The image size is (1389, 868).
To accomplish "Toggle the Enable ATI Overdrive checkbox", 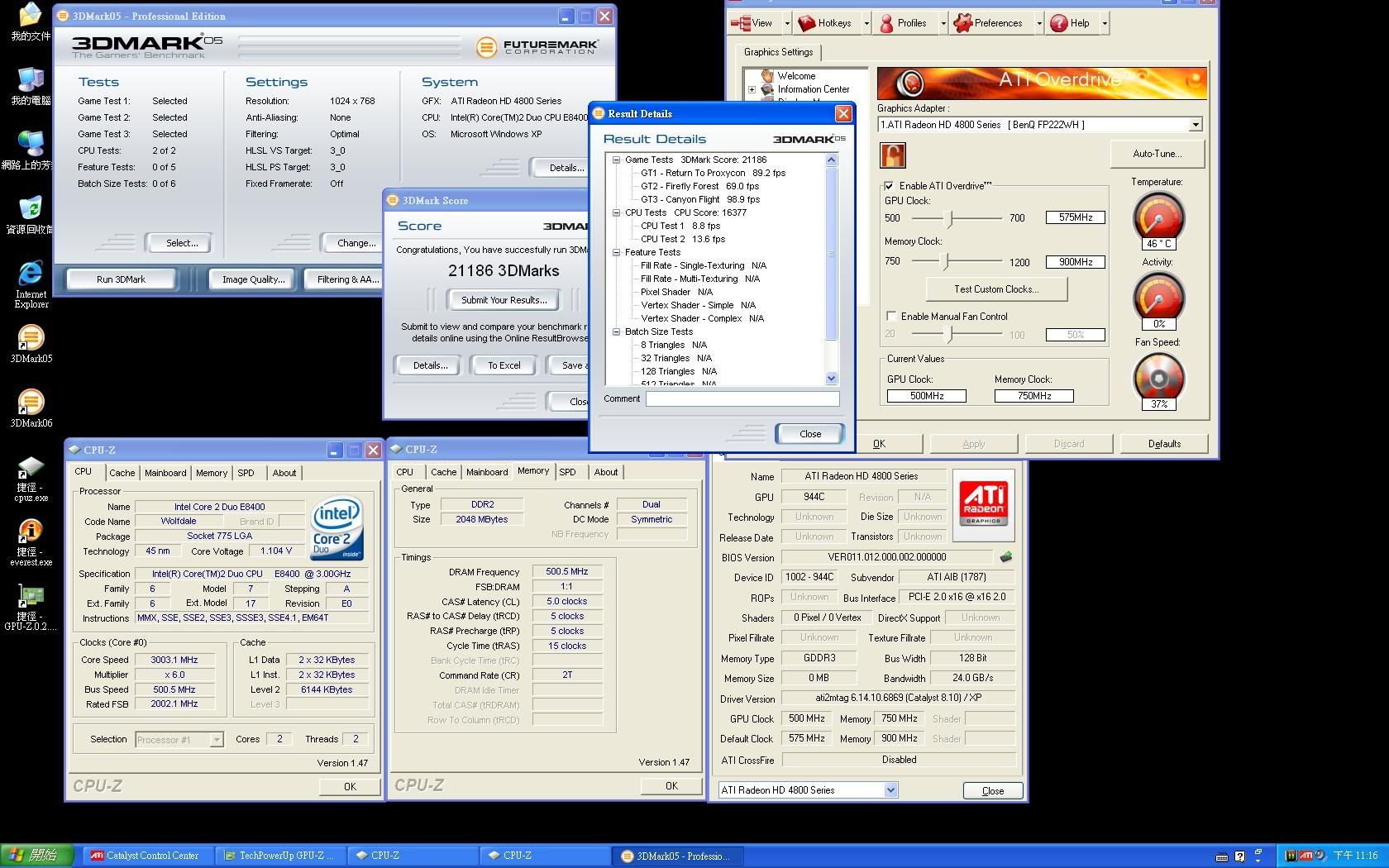I will (889, 186).
